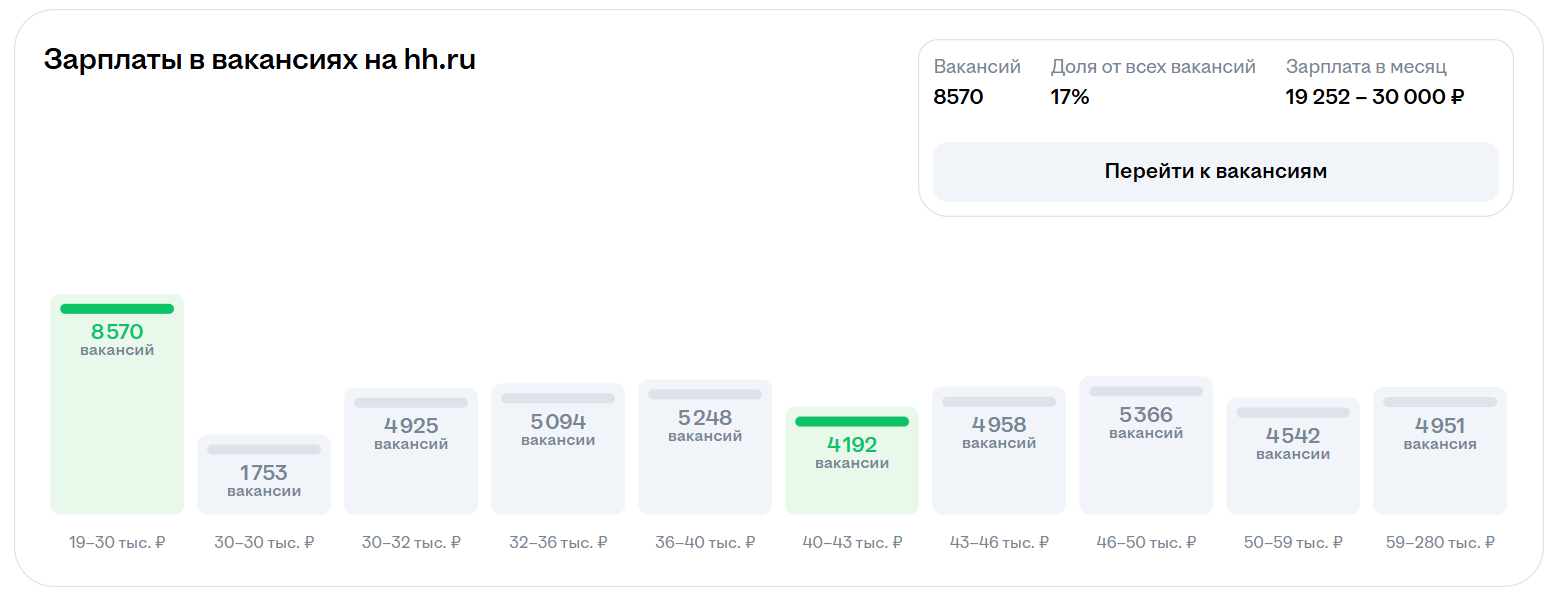The width and height of the screenshot is (1557, 596).
Task: Select the 4951 вакансия salary bar
Action: [1440, 451]
